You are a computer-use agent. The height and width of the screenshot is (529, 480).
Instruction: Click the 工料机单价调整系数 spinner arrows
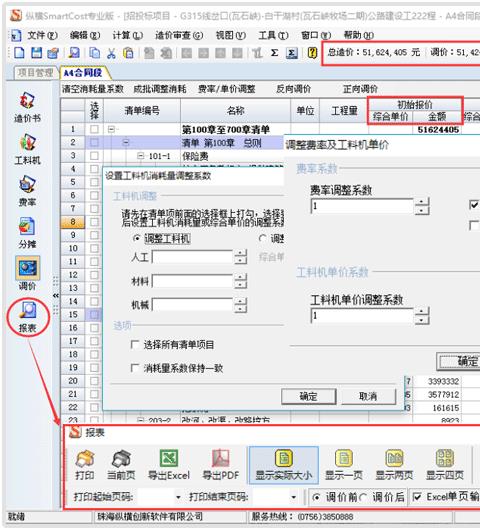(x=421, y=316)
